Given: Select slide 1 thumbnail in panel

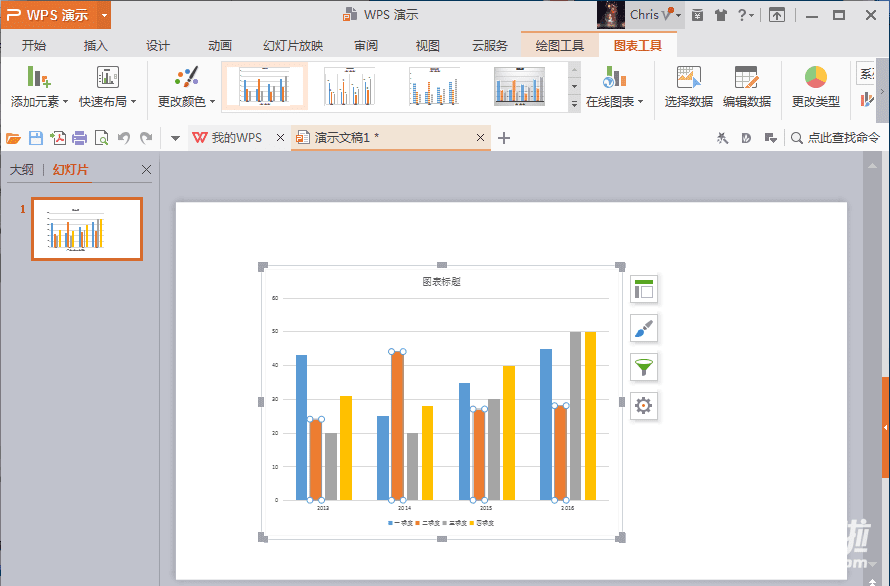Looking at the screenshot, I should pyautogui.click(x=87, y=229).
